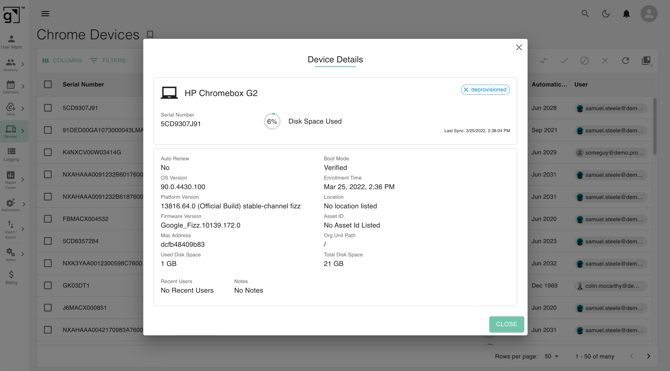Open the user account avatar
670x371 pixels.
tap(649, 14)
